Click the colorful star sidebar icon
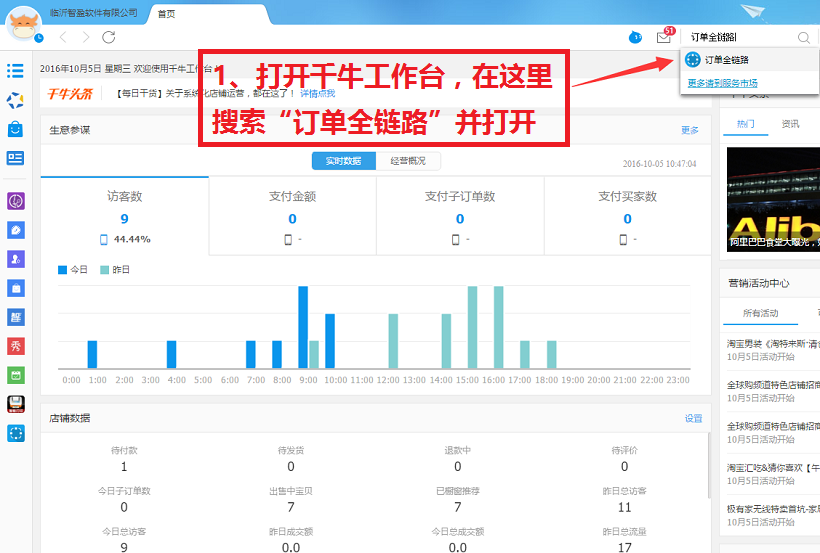 pyautogui.click(x=15, y=100)
